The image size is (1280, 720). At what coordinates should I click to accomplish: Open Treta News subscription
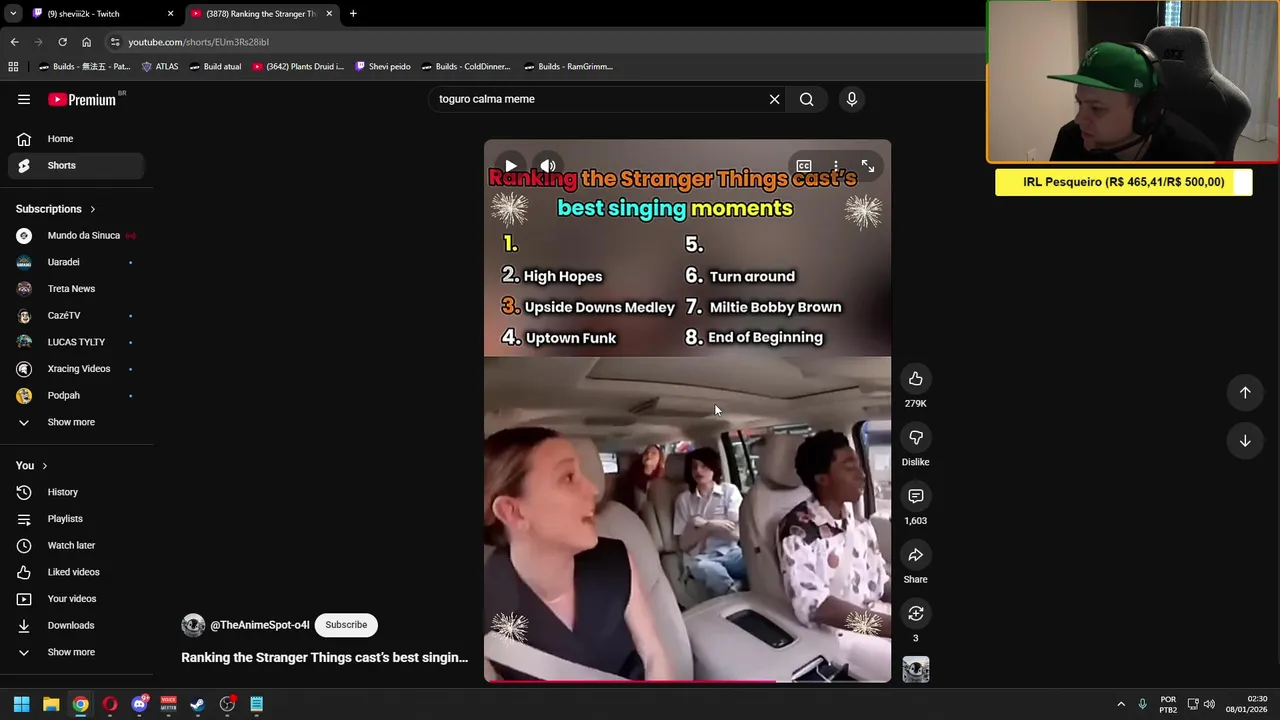click(x=76, y=289)
